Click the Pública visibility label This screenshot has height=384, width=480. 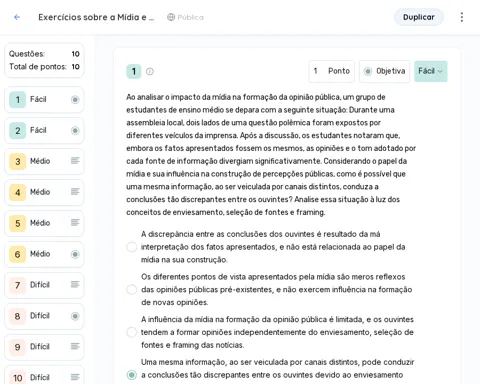tap(190, 17)
